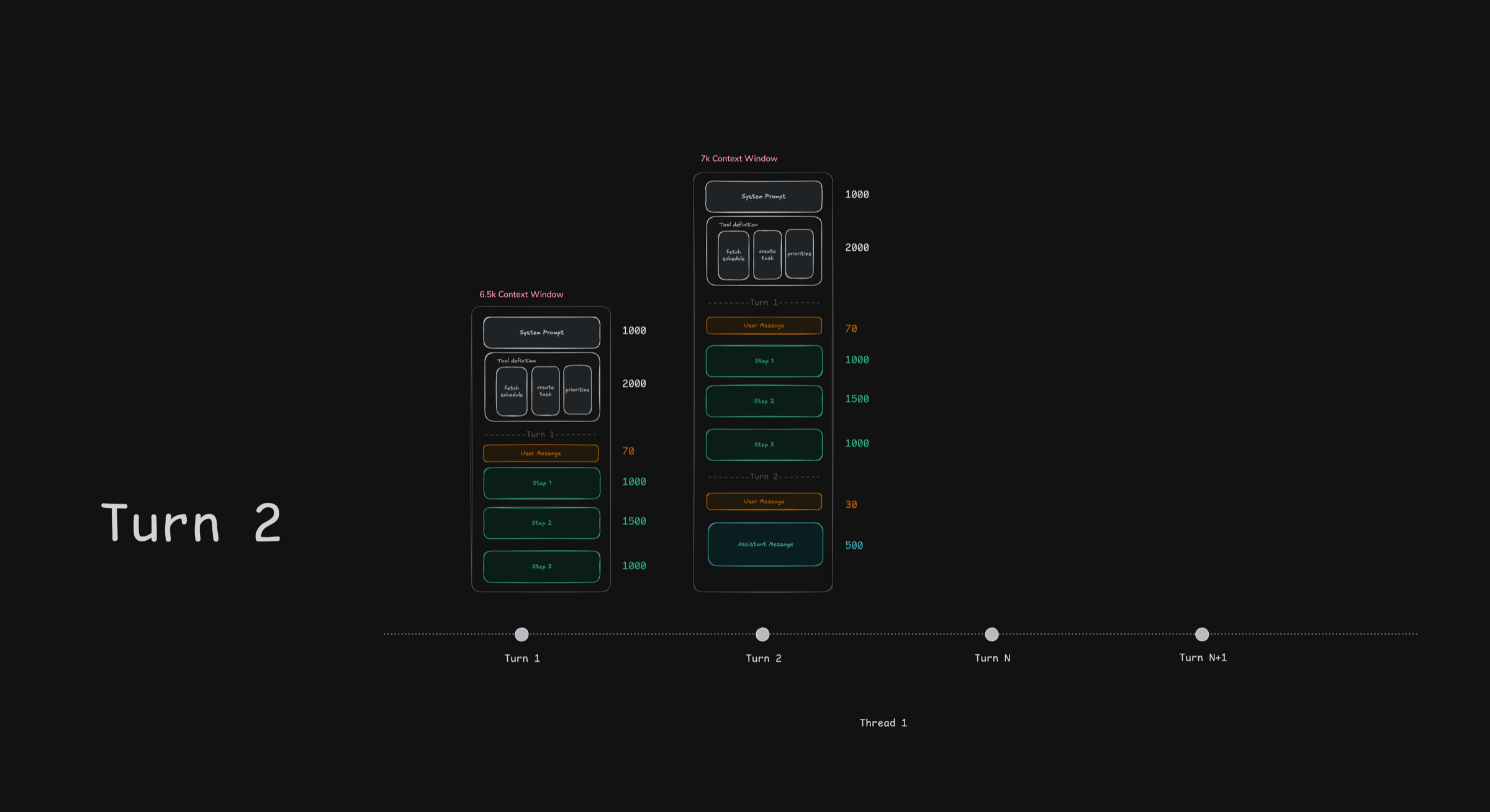Click the Turn 2 timeline dot
Screen dimensions: 1490x812
click(762, 634)
